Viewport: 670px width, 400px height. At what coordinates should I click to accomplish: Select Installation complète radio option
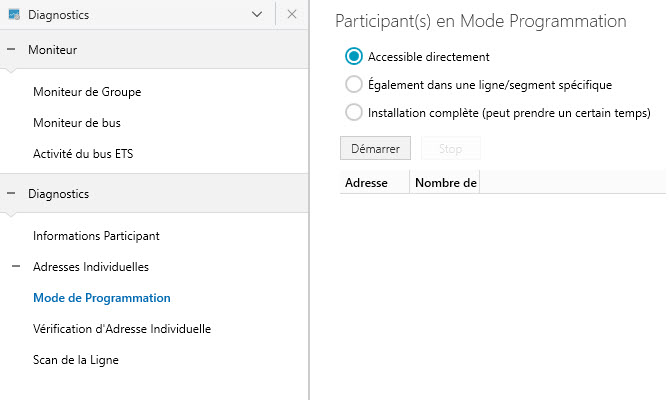[353, 113]
